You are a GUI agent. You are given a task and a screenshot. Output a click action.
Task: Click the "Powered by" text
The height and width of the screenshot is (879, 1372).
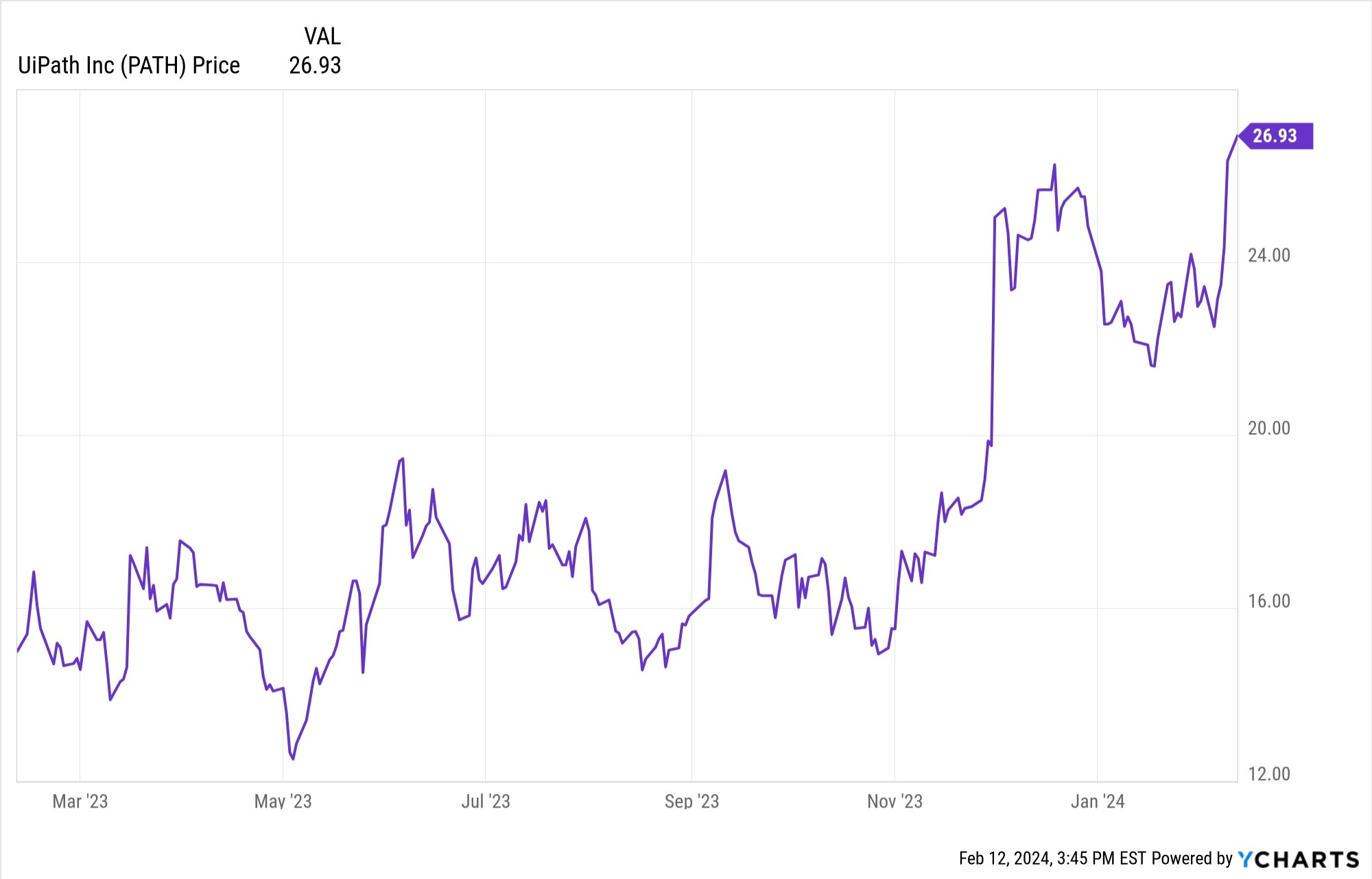pos(1192,858)
